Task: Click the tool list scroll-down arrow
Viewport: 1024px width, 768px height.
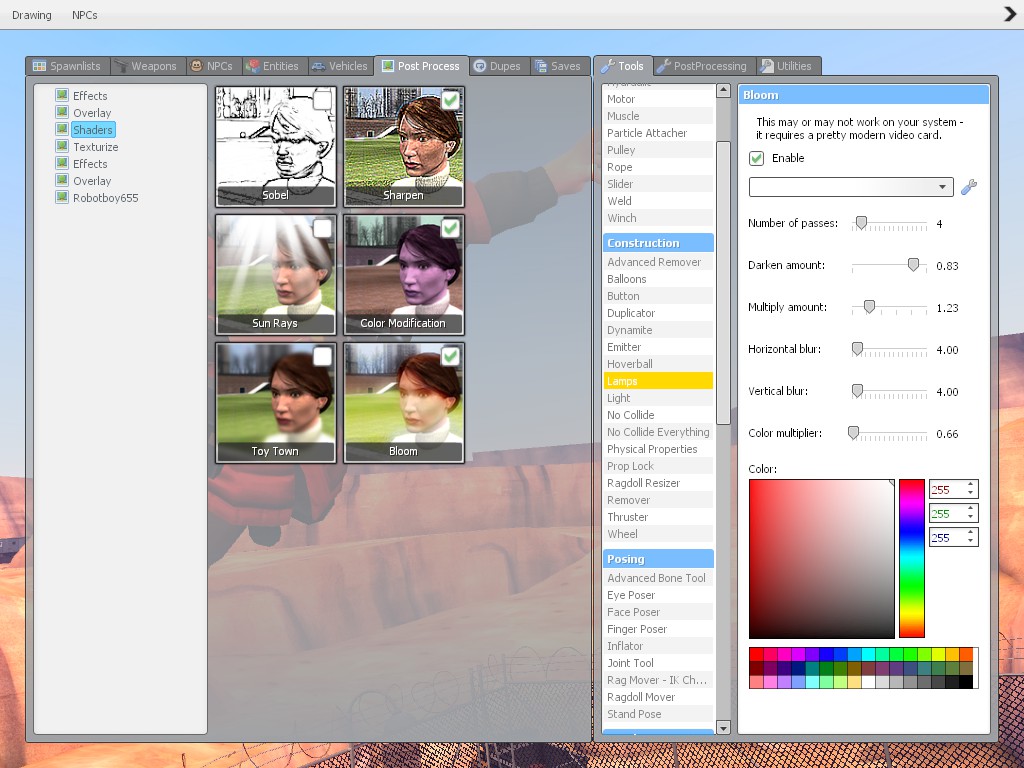Action: coord(723,727)
